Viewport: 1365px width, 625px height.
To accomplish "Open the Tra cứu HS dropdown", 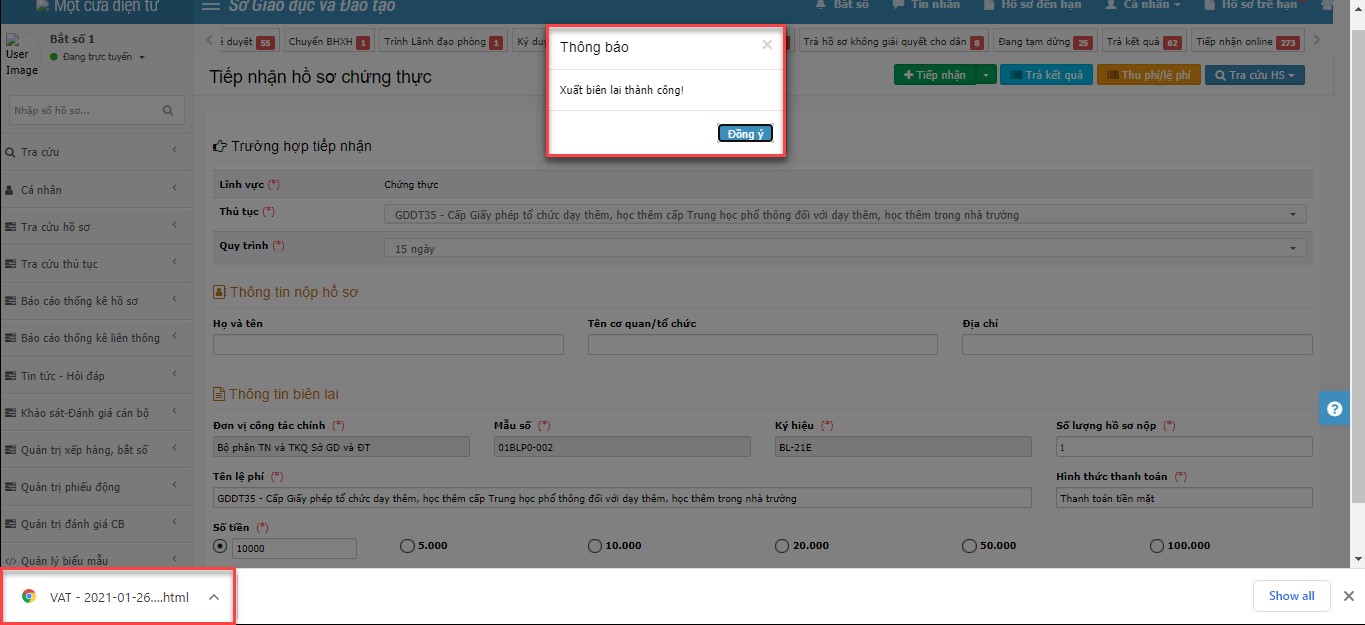I will click(x=1255, y=75).
